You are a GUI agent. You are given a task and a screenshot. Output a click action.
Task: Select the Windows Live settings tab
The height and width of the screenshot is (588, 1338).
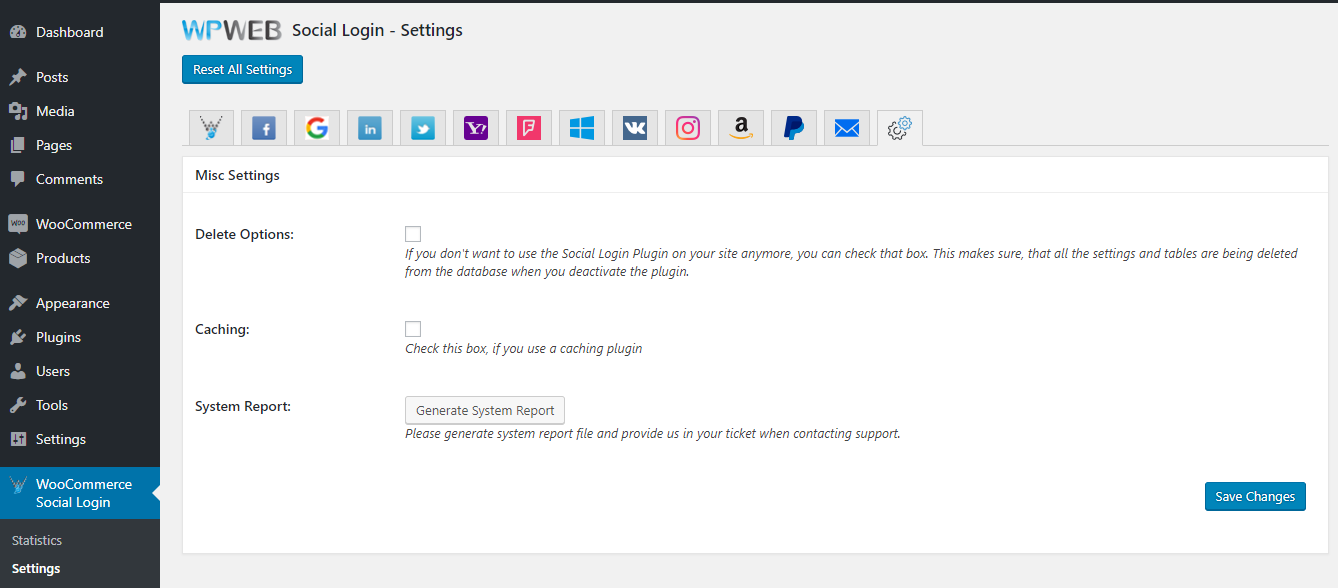pyautogui.click(x=582, y=128)
